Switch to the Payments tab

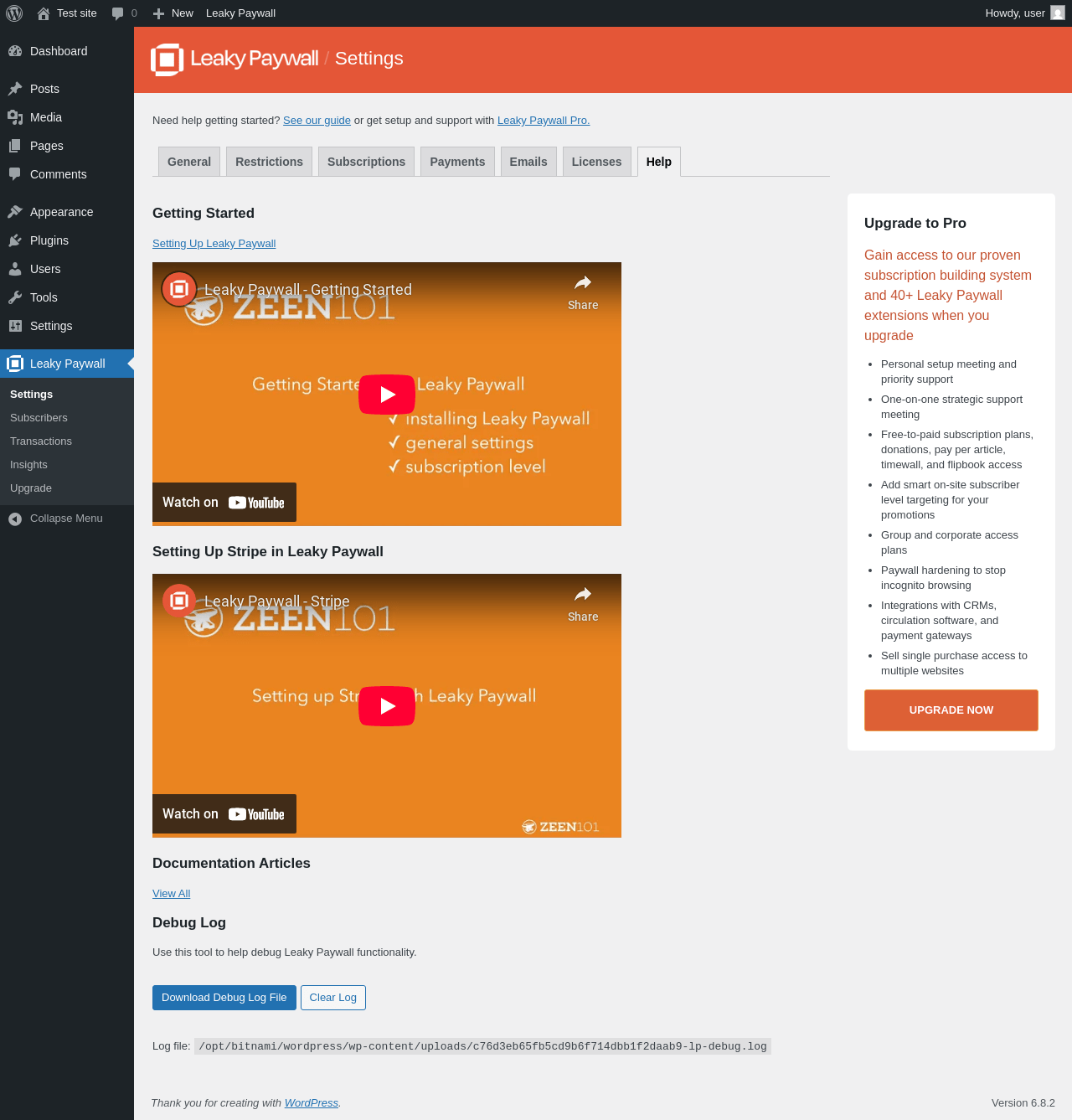click(457, 162)
